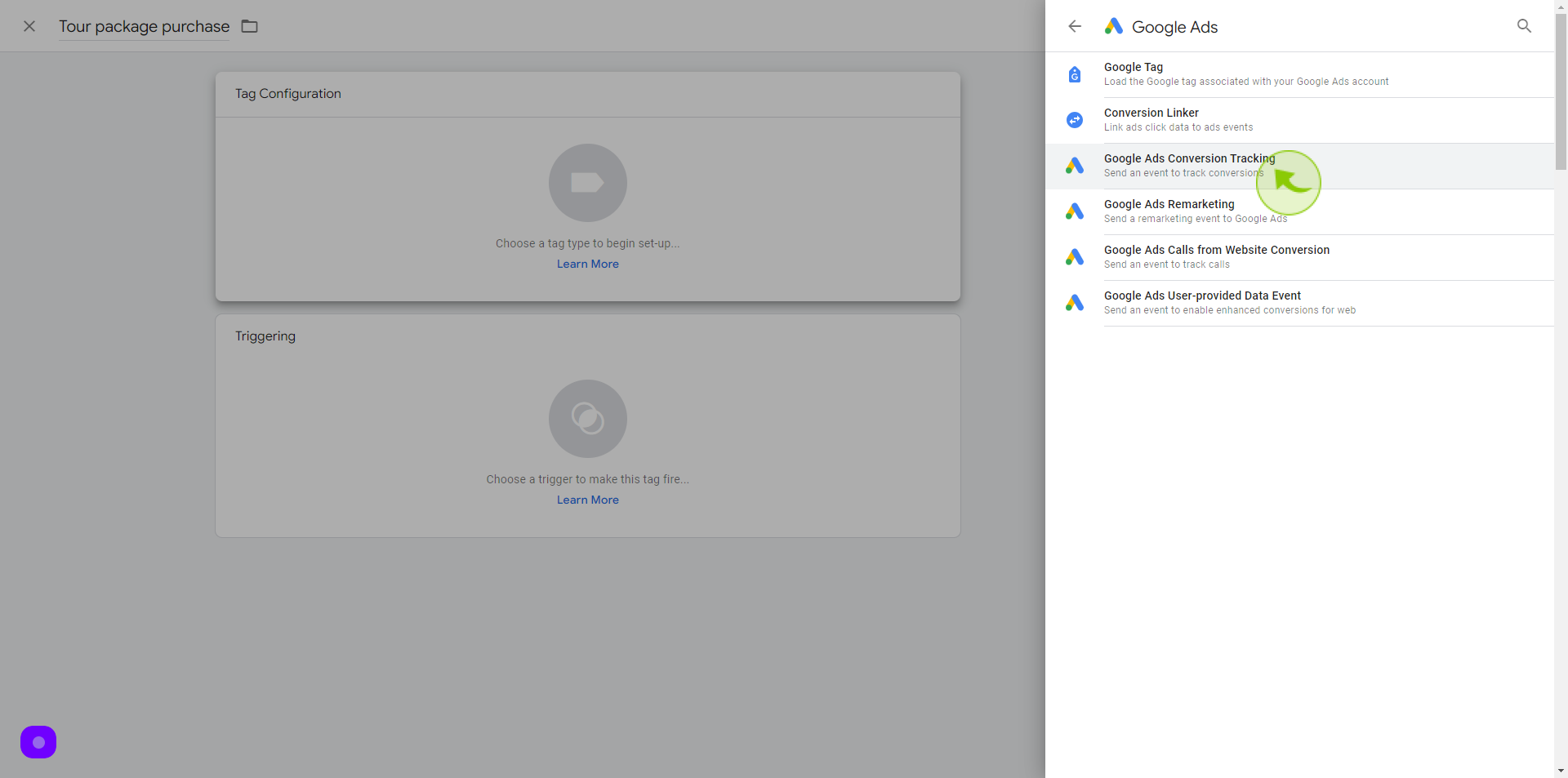Click the panel's vertical scrollbar thumb
The image size is (1568, 778).
[x=1561, y=91]
